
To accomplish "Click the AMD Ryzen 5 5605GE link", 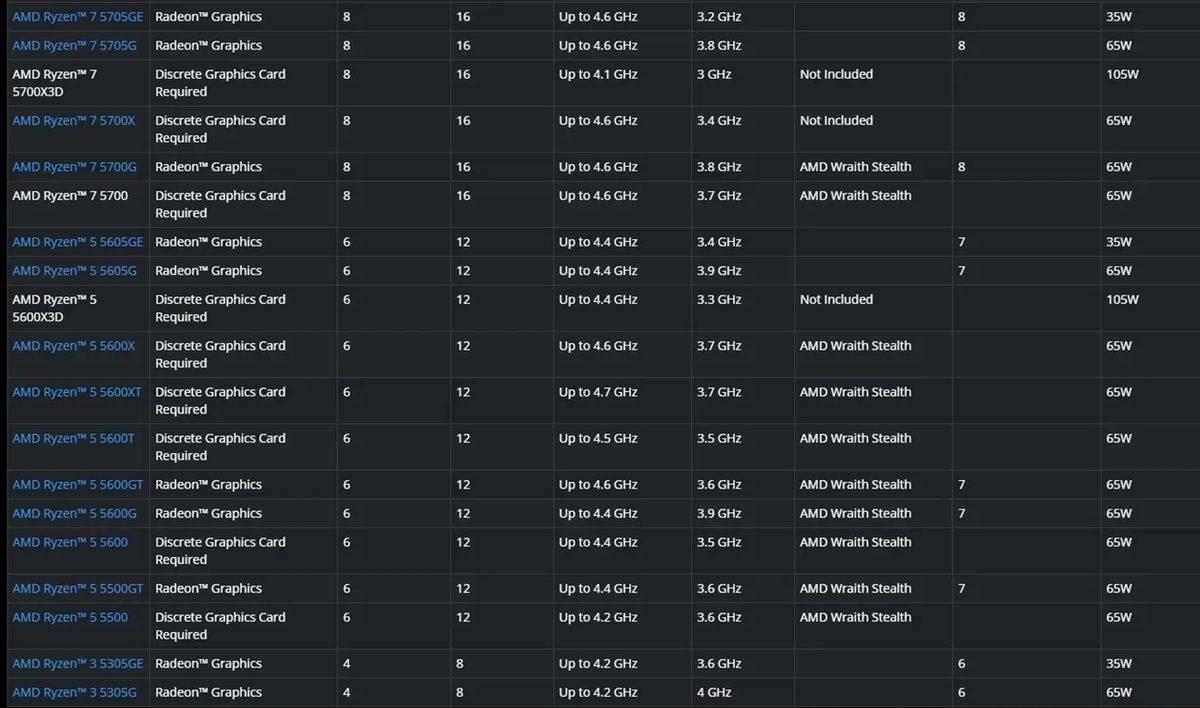I will tap(77, 242).
